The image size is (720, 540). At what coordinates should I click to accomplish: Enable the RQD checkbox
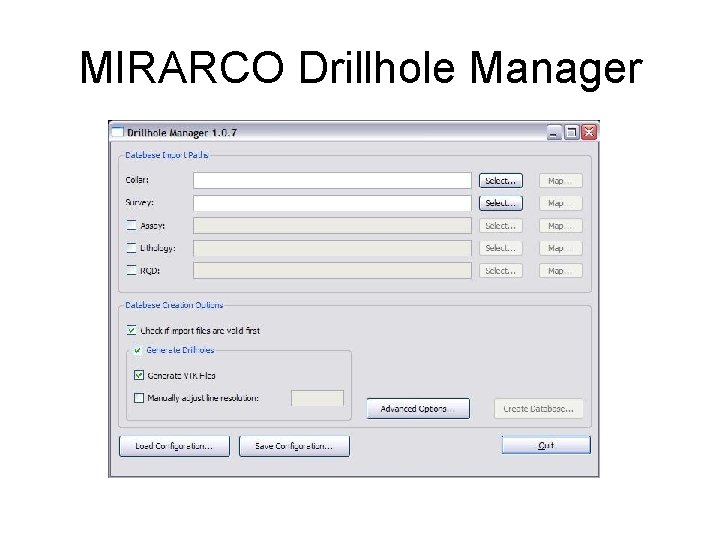coord(132,270)
